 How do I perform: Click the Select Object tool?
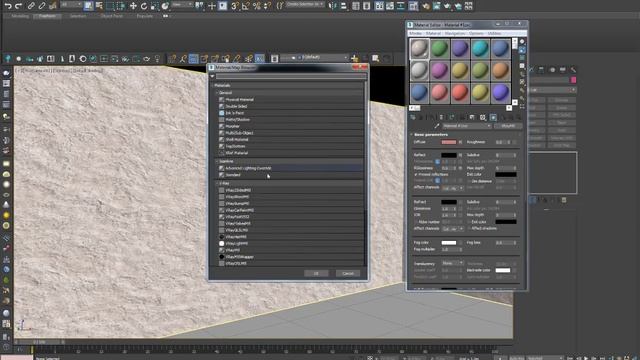click(88, 6)
